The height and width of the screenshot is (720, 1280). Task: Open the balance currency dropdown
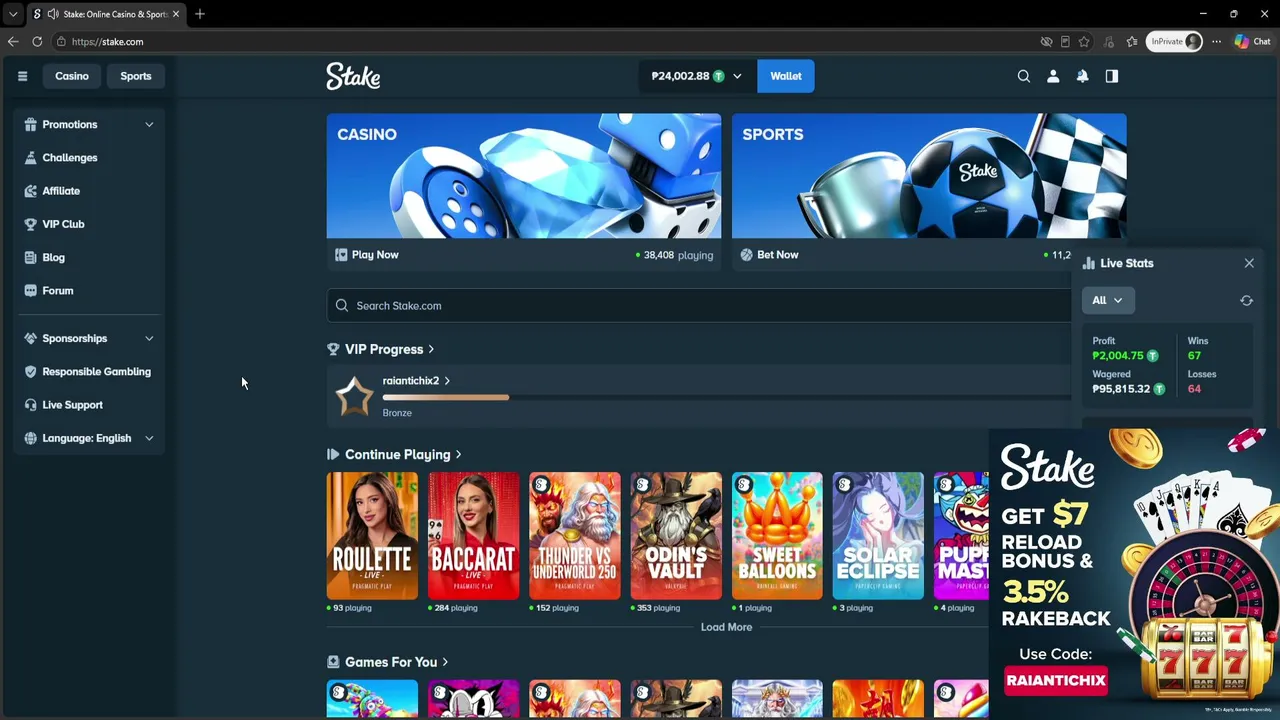pos(697,76)
